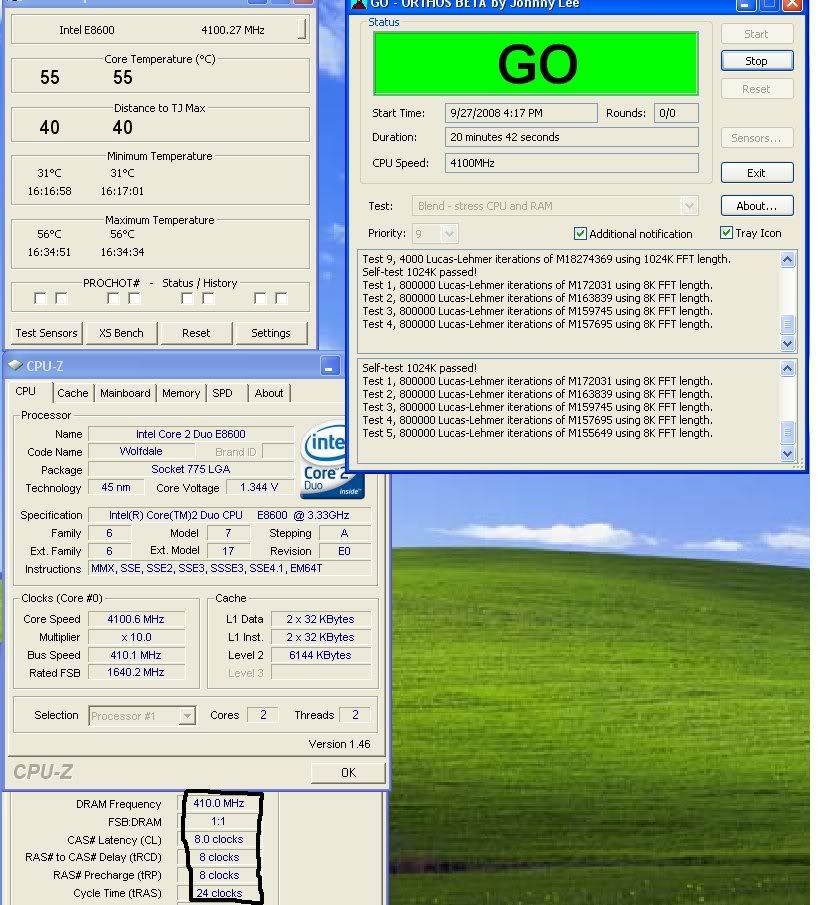
Task: Open the Sensors... button in ORTHOS
Action: point(757,138)
